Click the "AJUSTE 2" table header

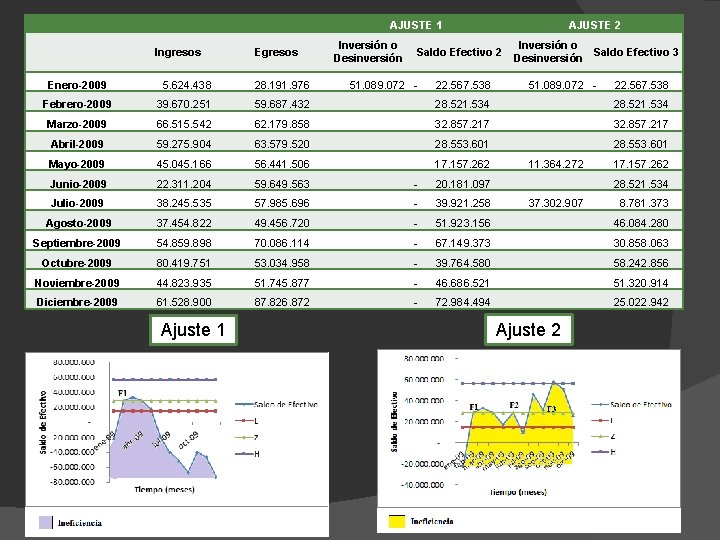594,25
